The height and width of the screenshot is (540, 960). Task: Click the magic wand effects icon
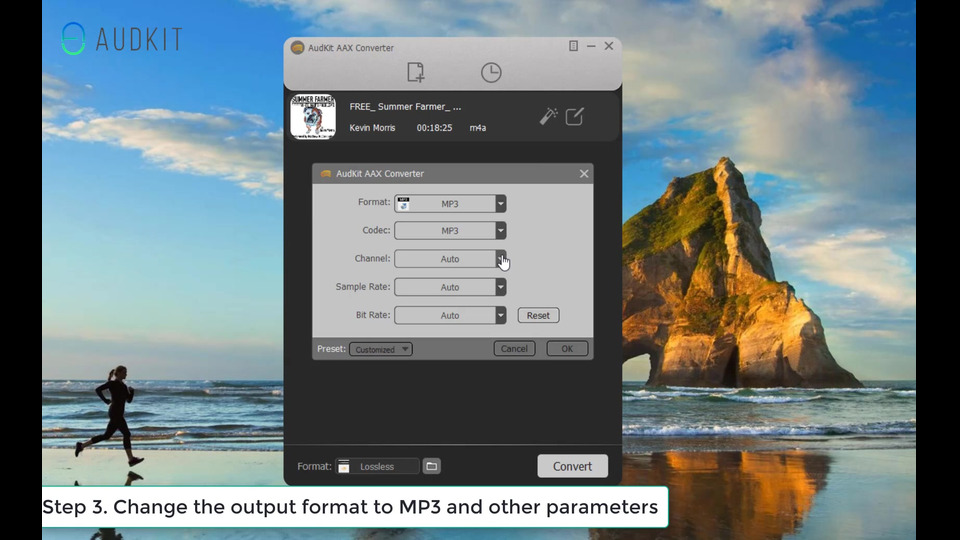click(548, 116)
